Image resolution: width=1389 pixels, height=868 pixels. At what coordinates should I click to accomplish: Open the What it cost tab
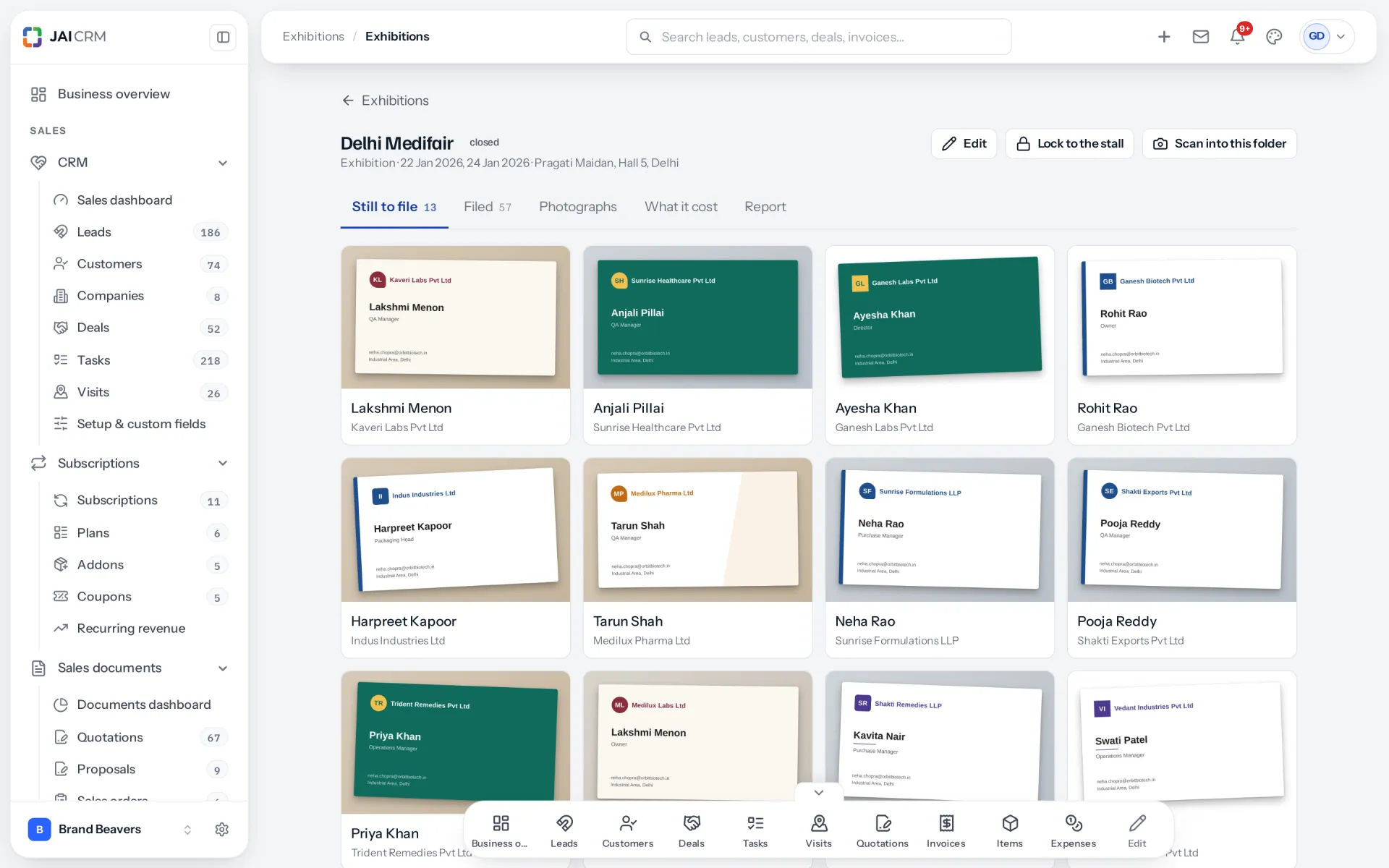click(681, 207)
